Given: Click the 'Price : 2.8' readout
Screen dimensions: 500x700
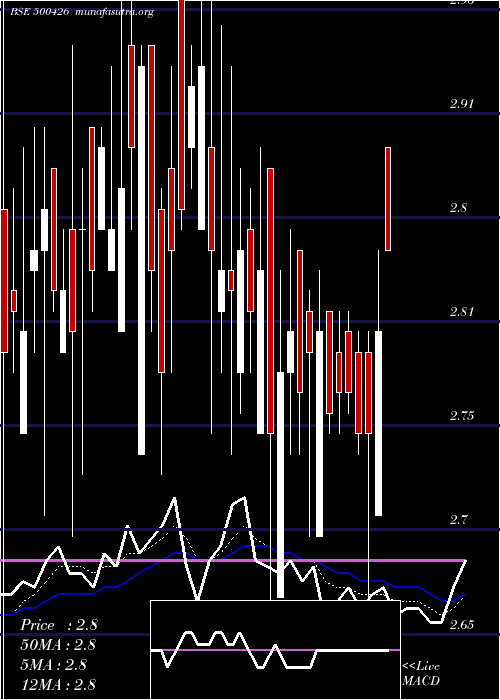Looking at the screenshot, I should point(58,625).
